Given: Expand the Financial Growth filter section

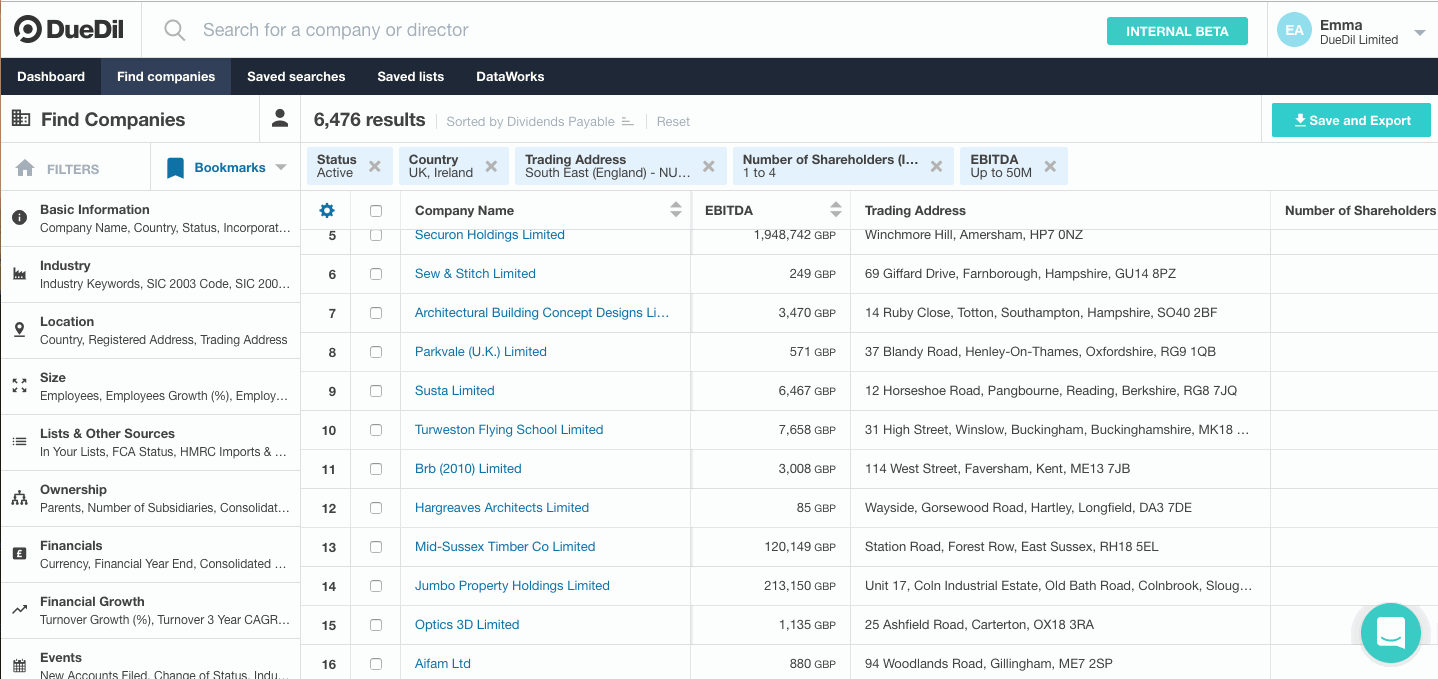Looking at the screenshot, I should click(x=150, y=610).
